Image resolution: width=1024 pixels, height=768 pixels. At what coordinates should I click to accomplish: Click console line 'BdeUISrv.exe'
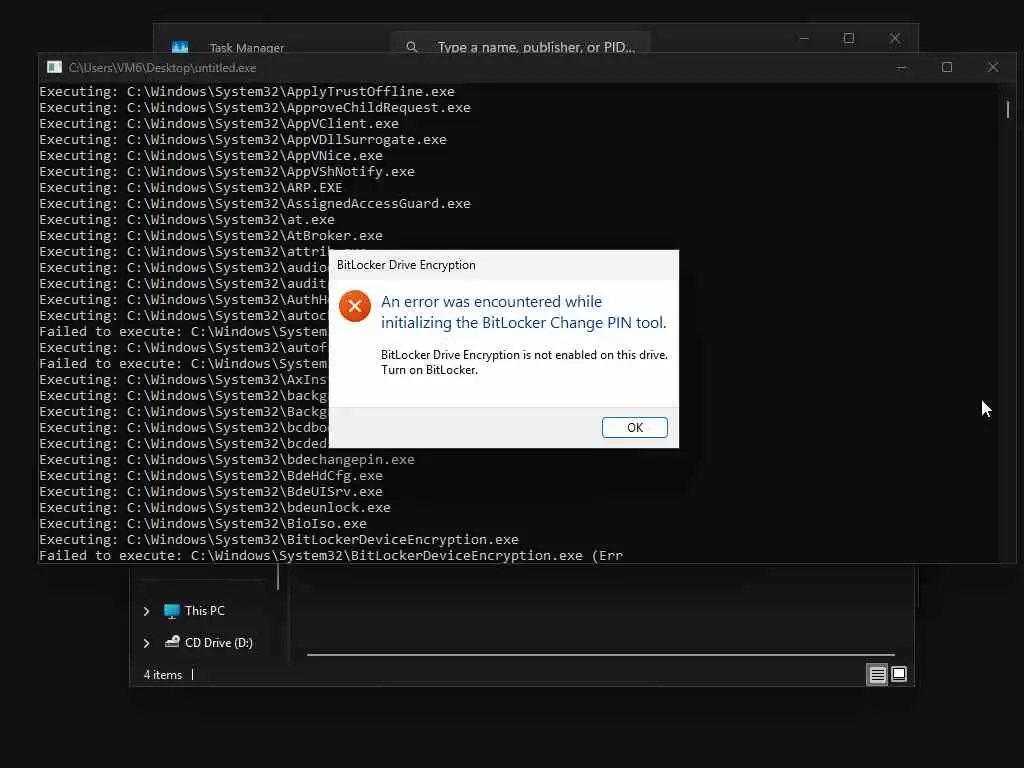[x=211, y=492]
